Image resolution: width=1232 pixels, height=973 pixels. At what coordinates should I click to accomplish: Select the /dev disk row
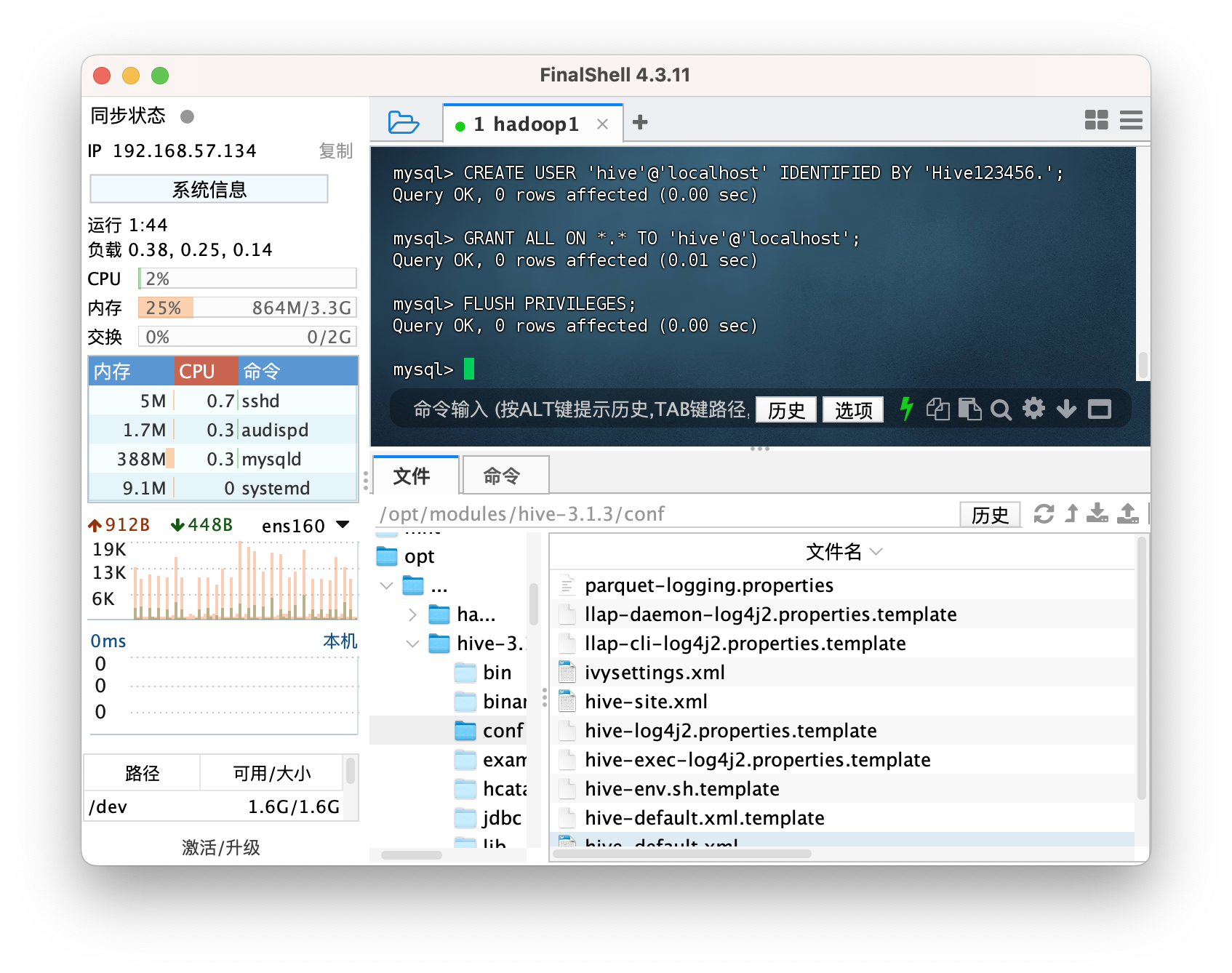pyautogui.click(x=215, y=806)
